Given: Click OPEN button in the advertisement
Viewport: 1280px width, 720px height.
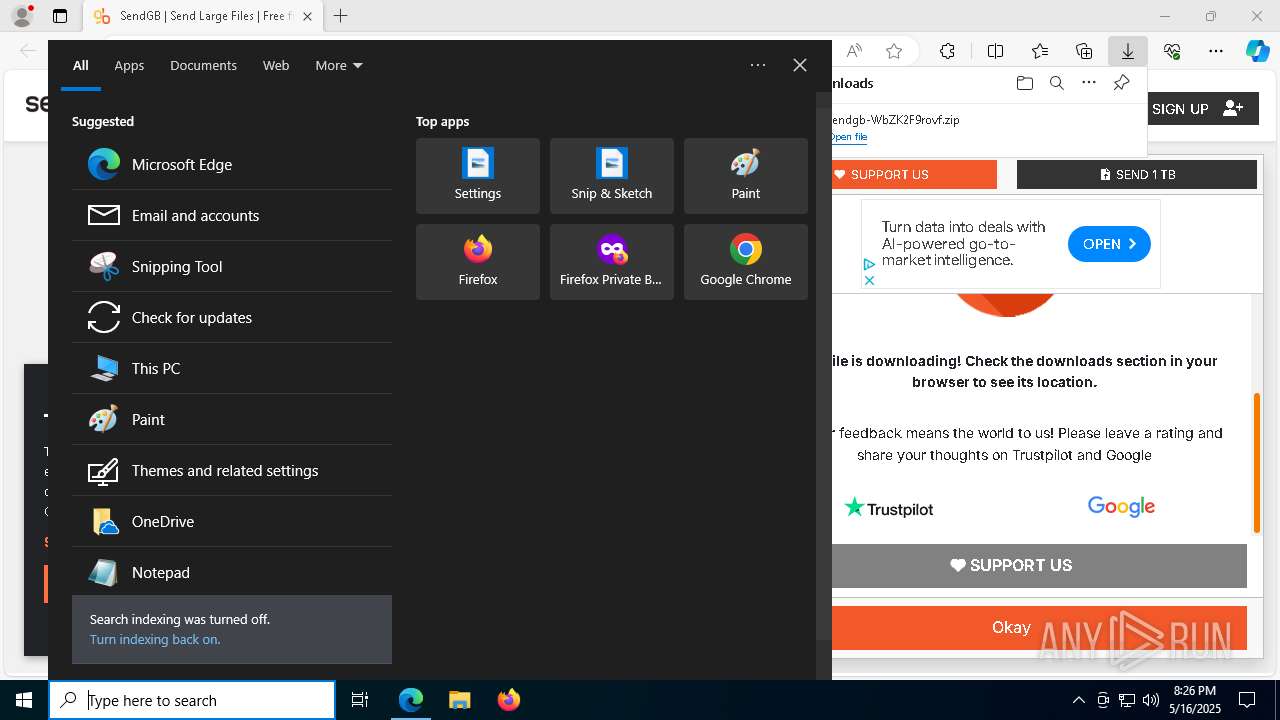Looking at the screenshot, I should [1109, 244].
